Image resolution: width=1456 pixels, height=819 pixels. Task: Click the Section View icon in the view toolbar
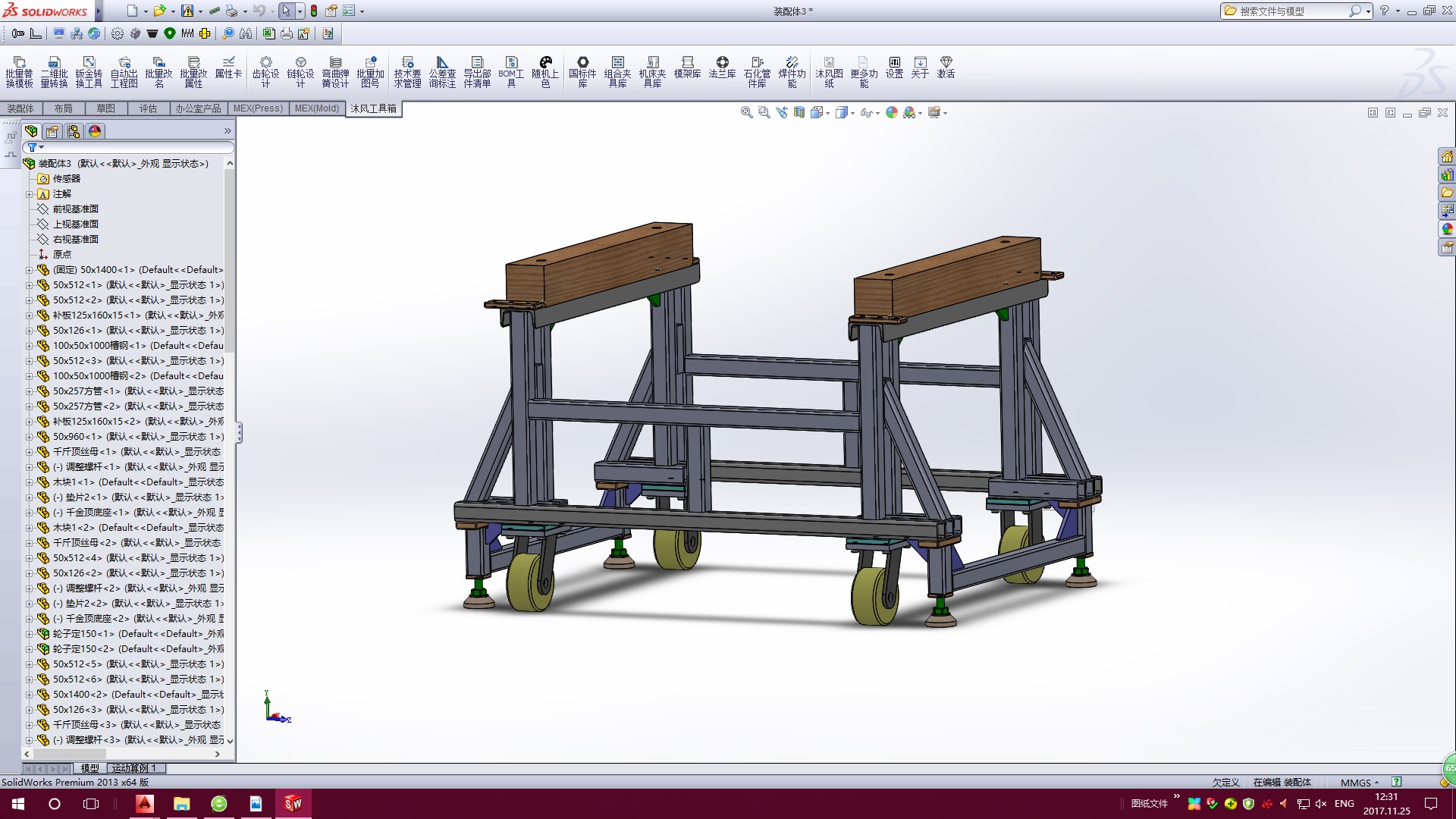pyautogui.click(x=799, y=112)
